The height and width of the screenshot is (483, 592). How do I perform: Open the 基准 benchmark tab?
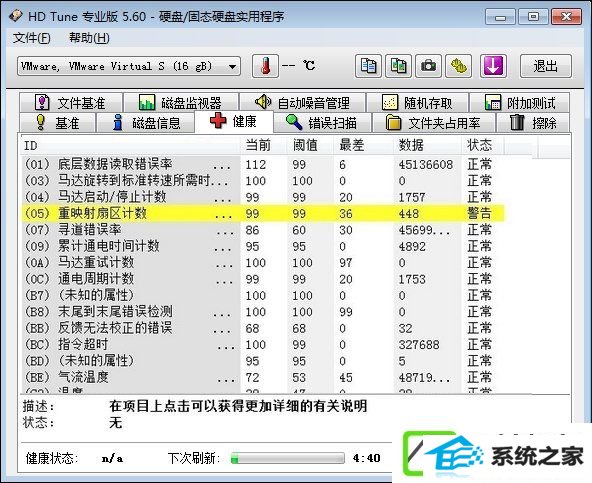[x=57, y=123]
